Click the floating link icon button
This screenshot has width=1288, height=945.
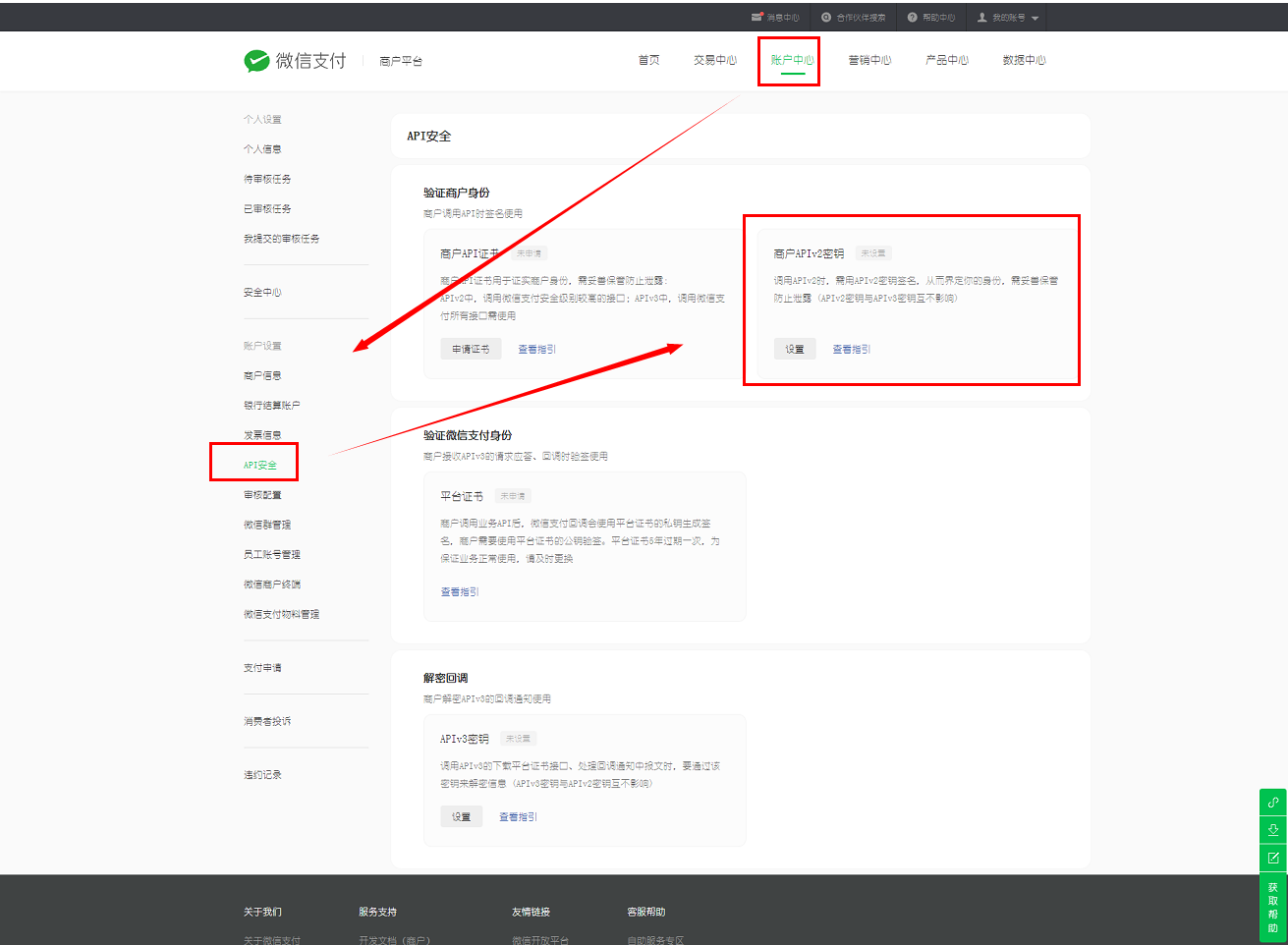[1272, 802]
